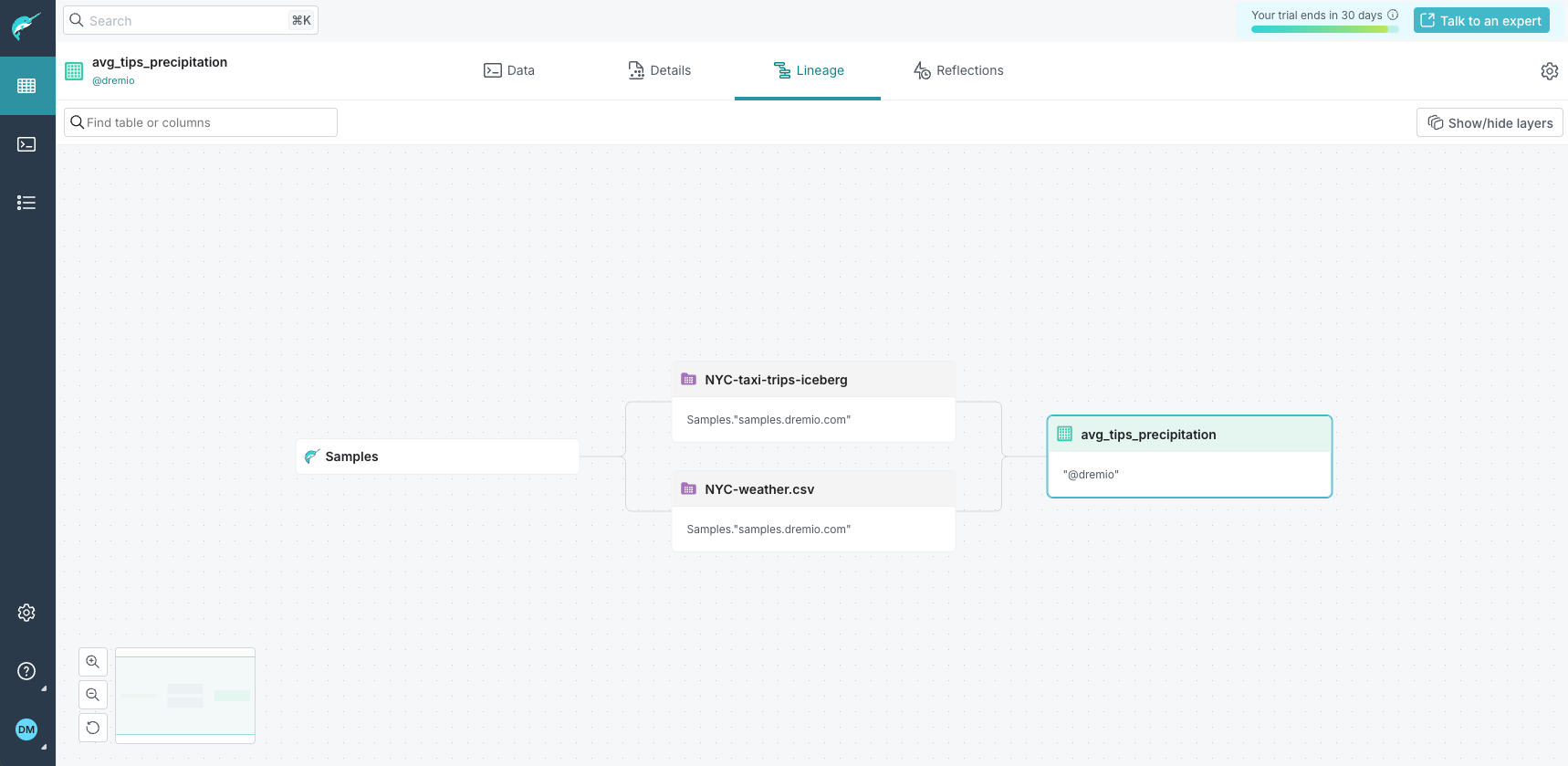Reset the lineage graph view
Image resolution: width=1568 pixels, height=766 pixels.
pos(93,728)
